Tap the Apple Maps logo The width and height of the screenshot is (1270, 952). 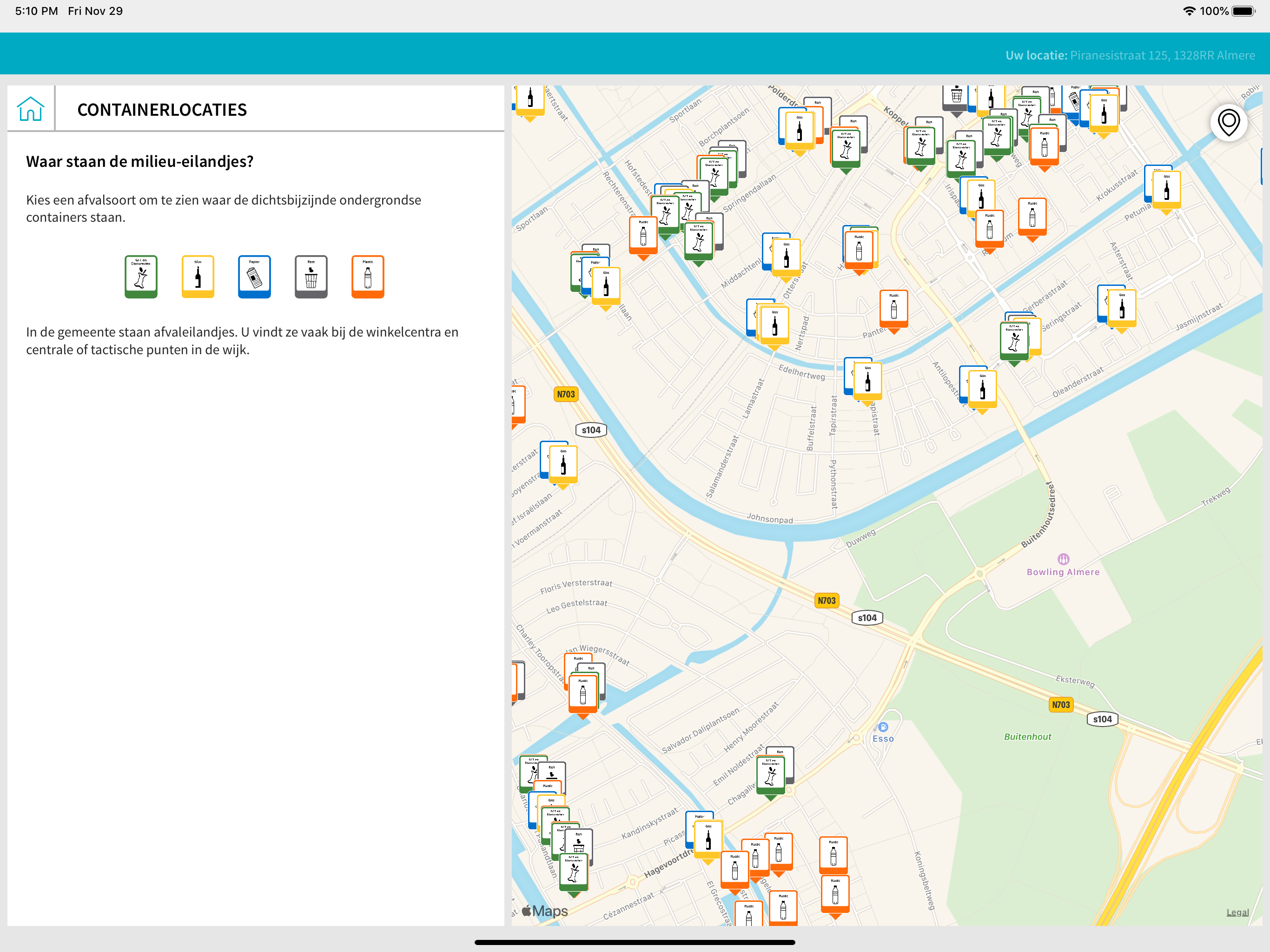(x=544, y=911)
